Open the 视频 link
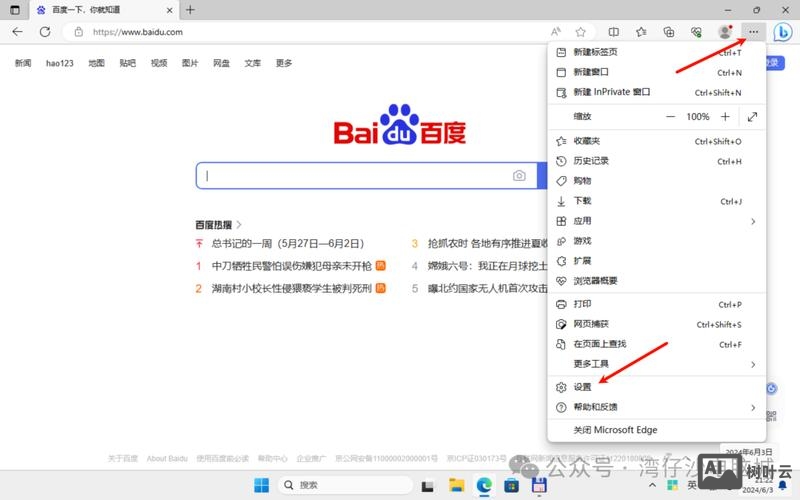 (159, 63)
